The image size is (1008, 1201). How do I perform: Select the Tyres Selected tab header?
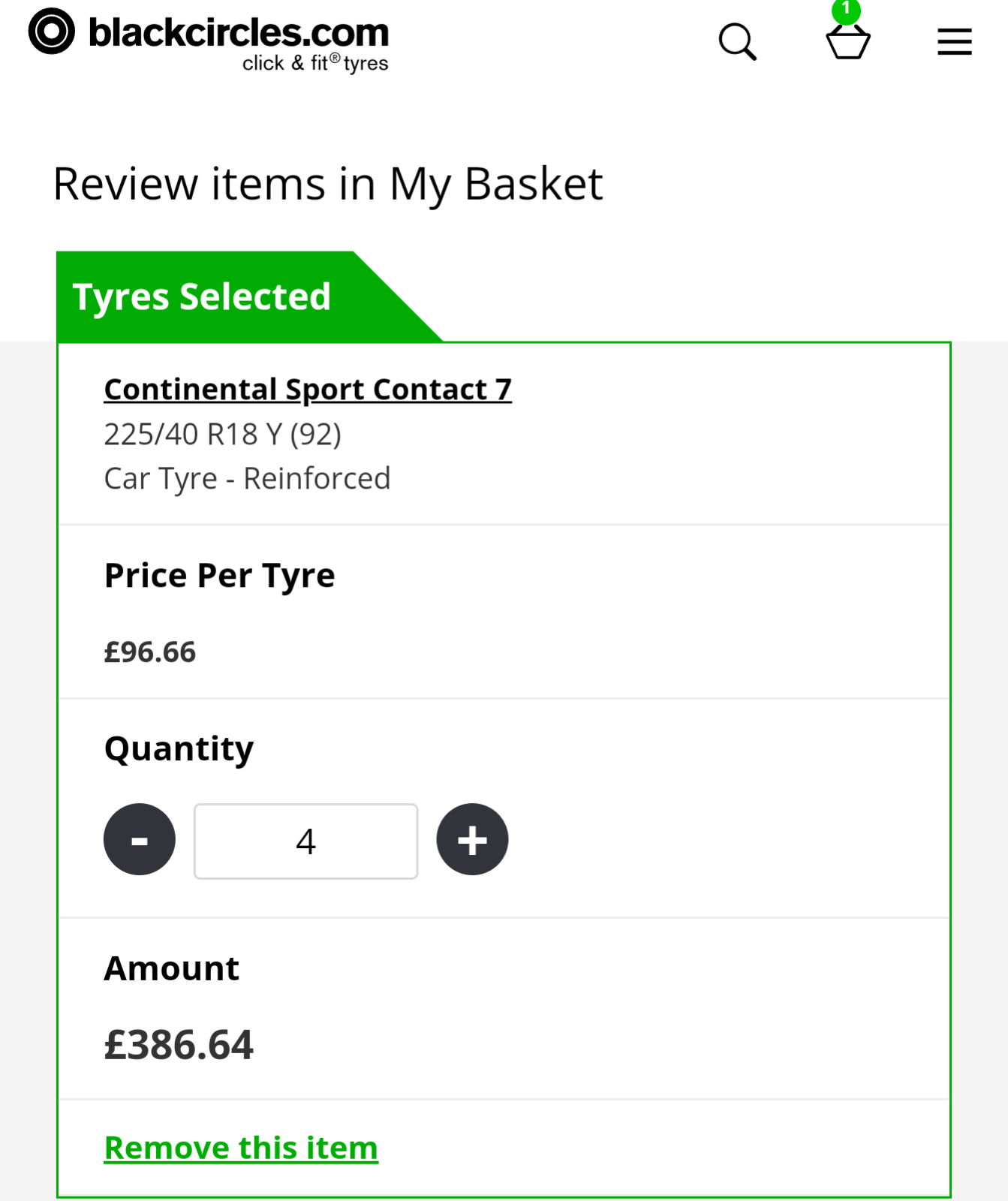(202, 296)
